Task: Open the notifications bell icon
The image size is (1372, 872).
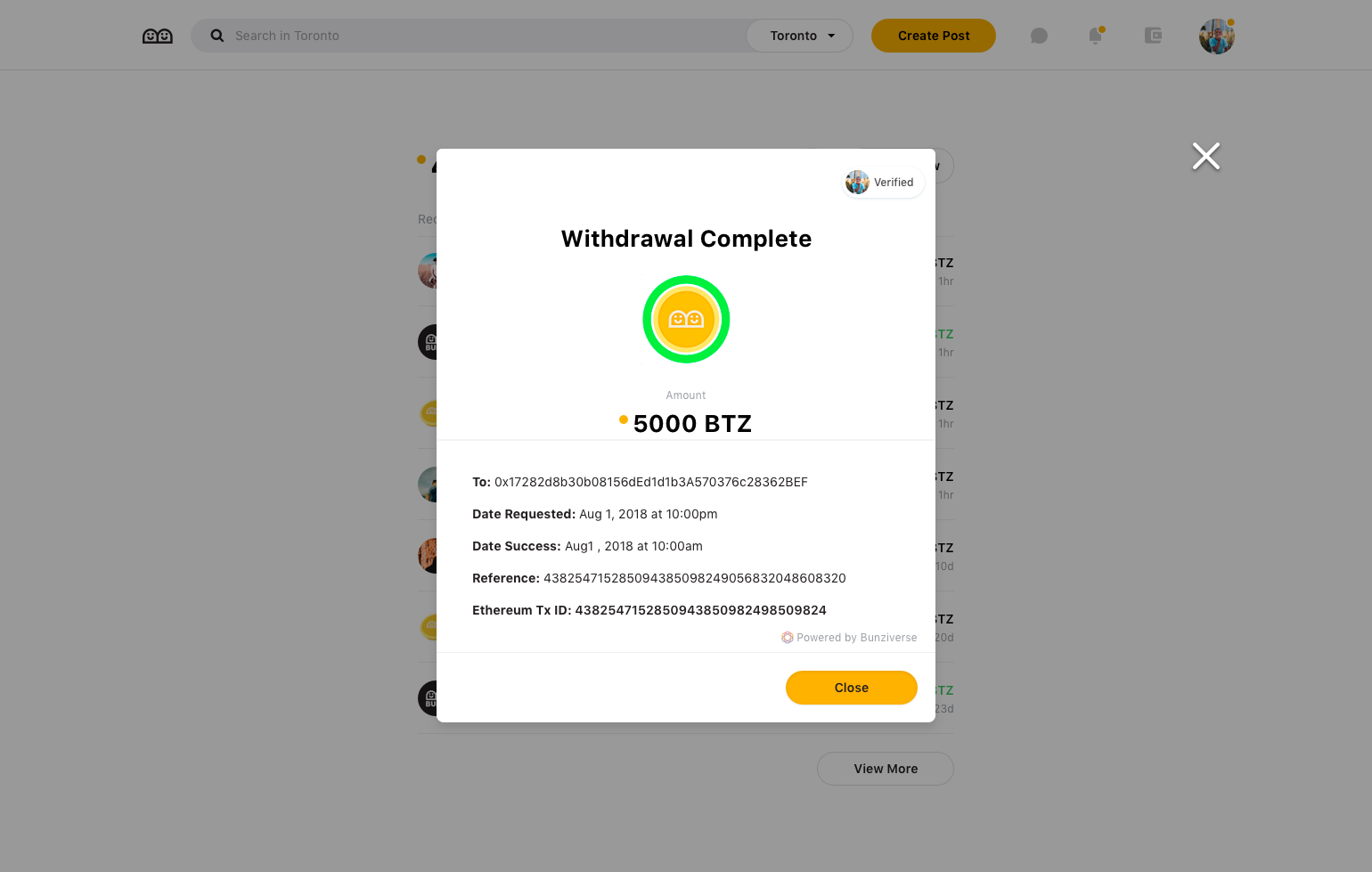Action: [1096, 36]
